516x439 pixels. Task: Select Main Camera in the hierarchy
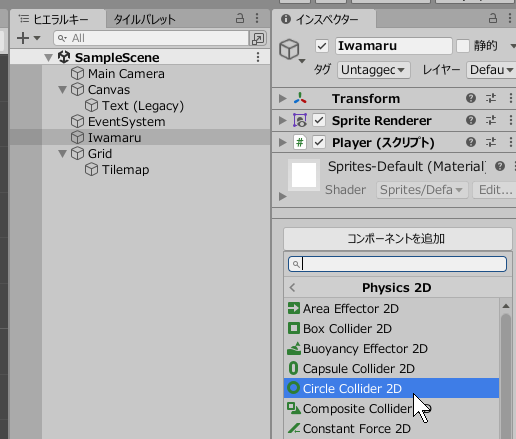126,74
